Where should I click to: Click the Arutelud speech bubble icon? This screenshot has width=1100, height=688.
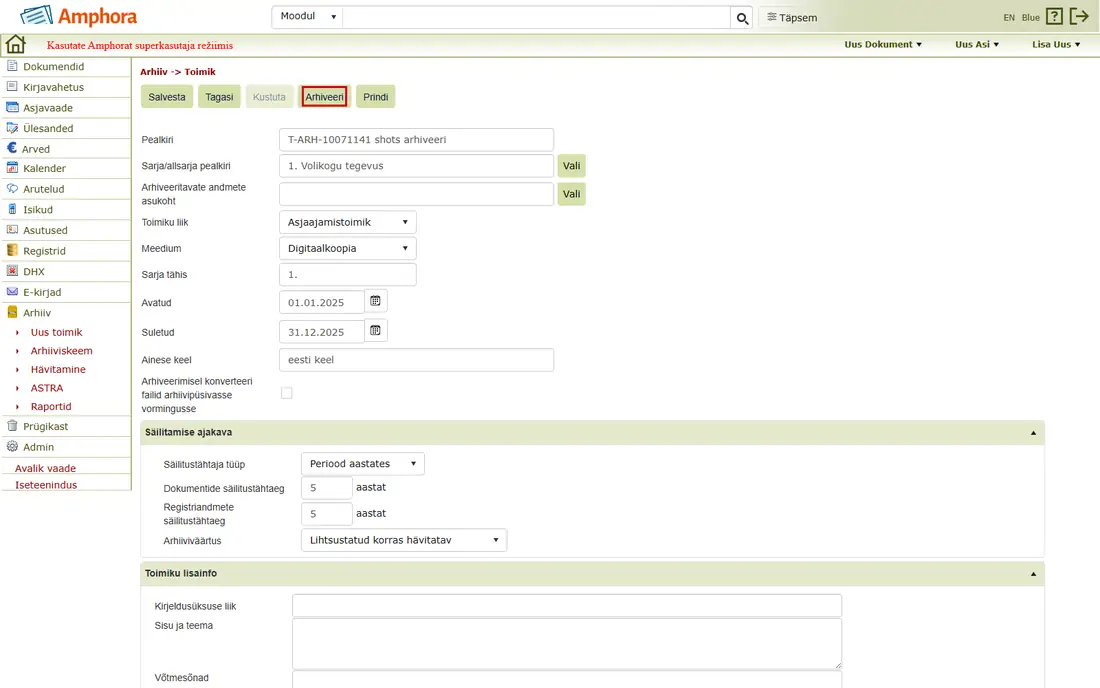click(x=12, y=189)
